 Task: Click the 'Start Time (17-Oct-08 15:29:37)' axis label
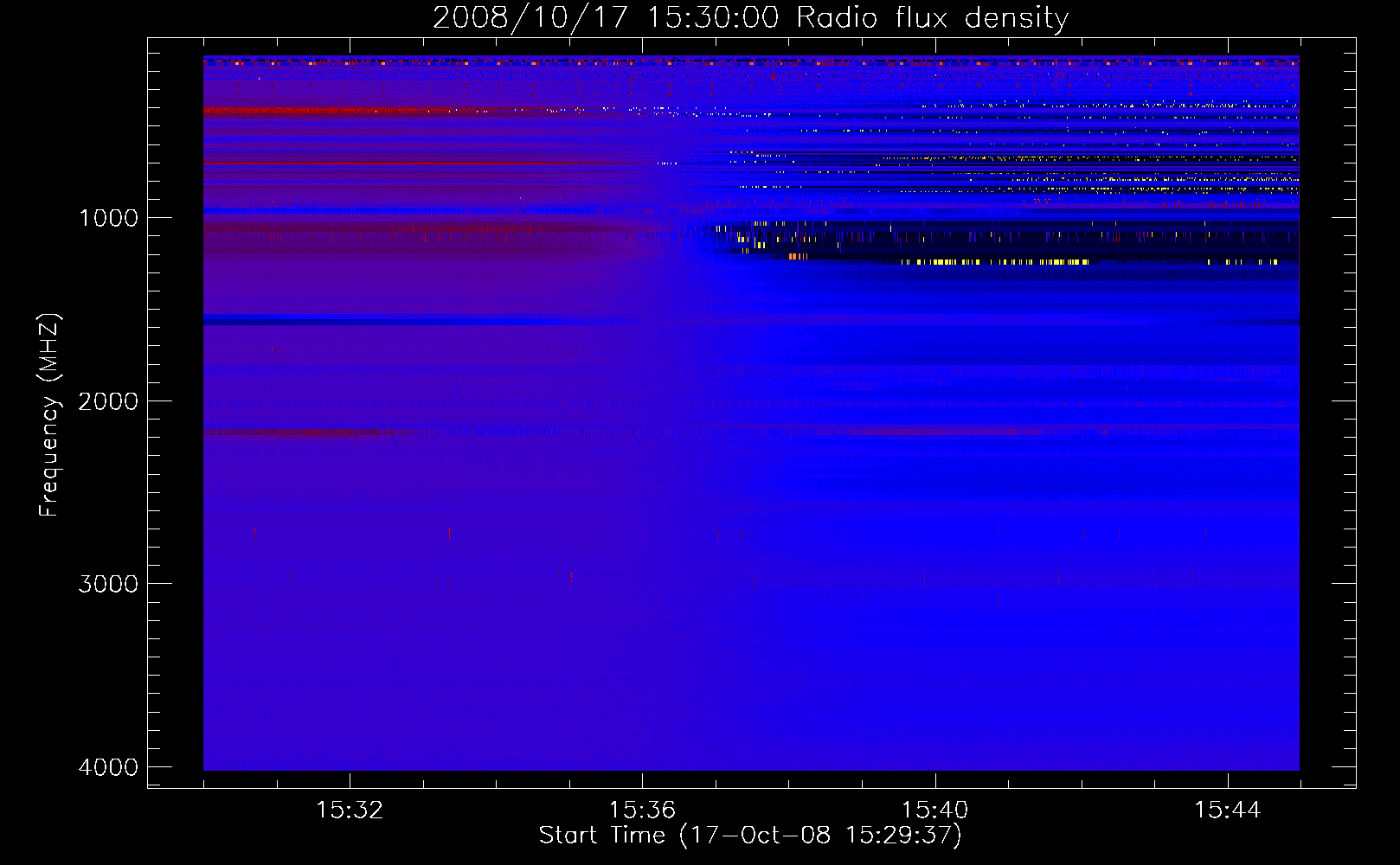pyautogui.click(x=750, y=836)
